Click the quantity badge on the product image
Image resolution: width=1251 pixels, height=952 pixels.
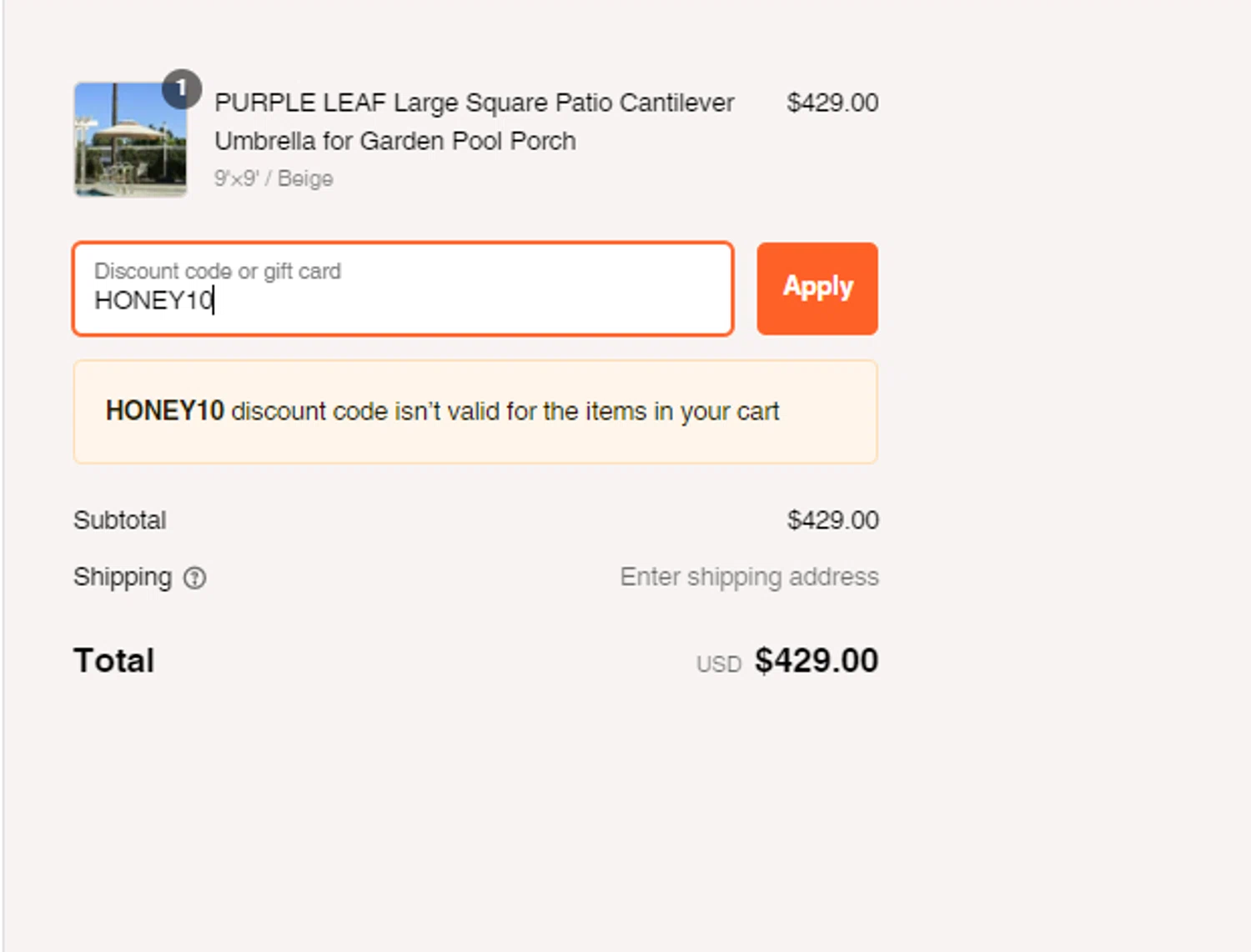click(181, 88)
